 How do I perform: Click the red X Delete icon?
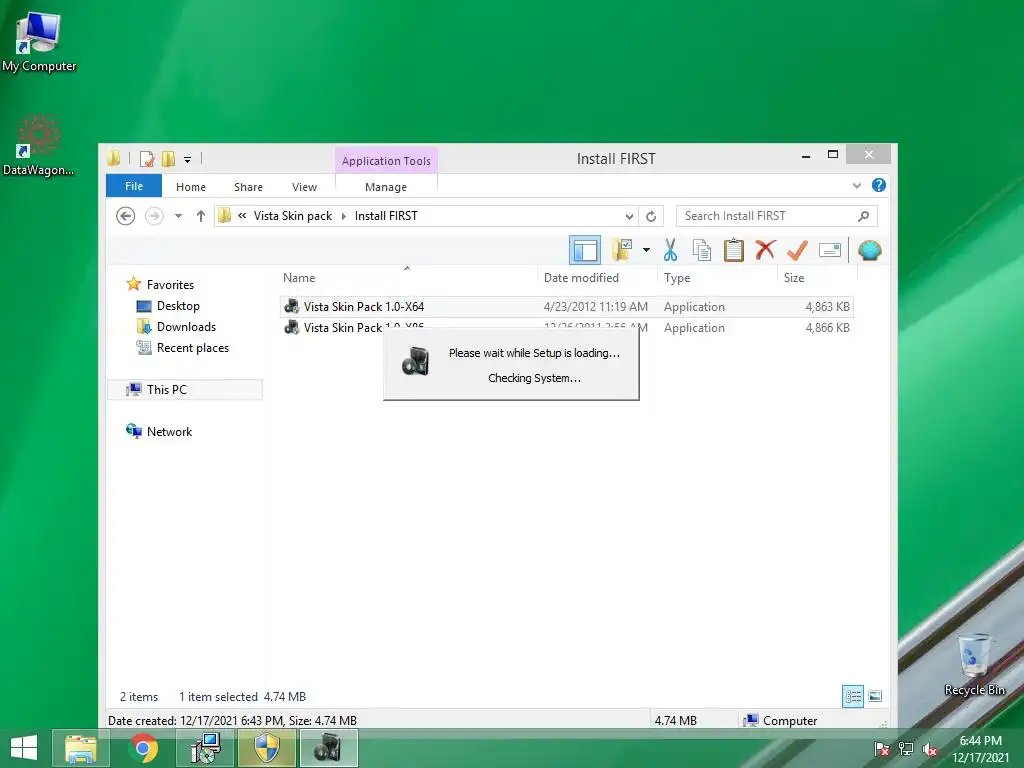pyautogui.click(x=765, y=249)
